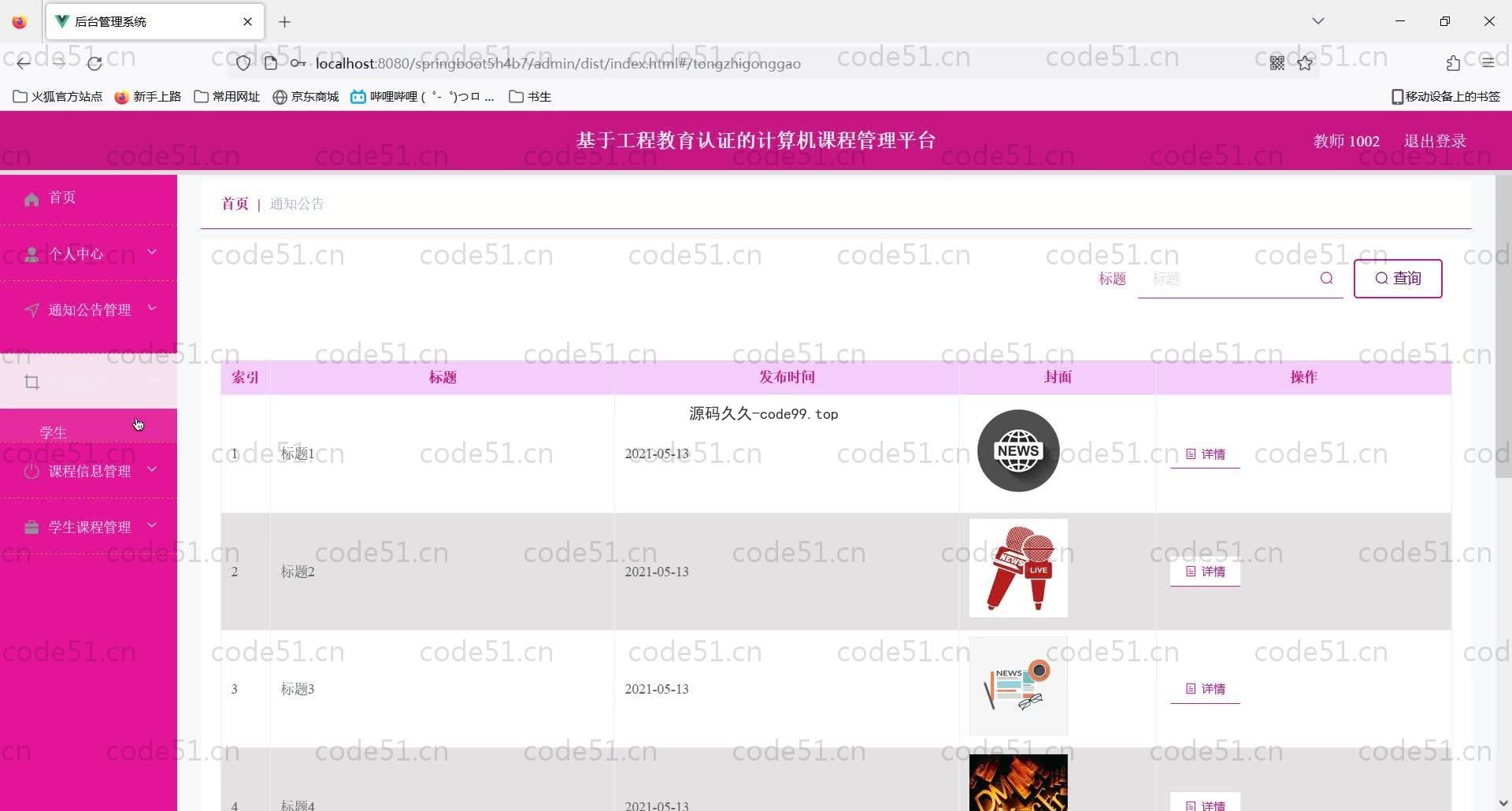
Task: Click the fiery cover thumbnail for 标题4
Action: pyautogui.click(x=1018, y=783)
